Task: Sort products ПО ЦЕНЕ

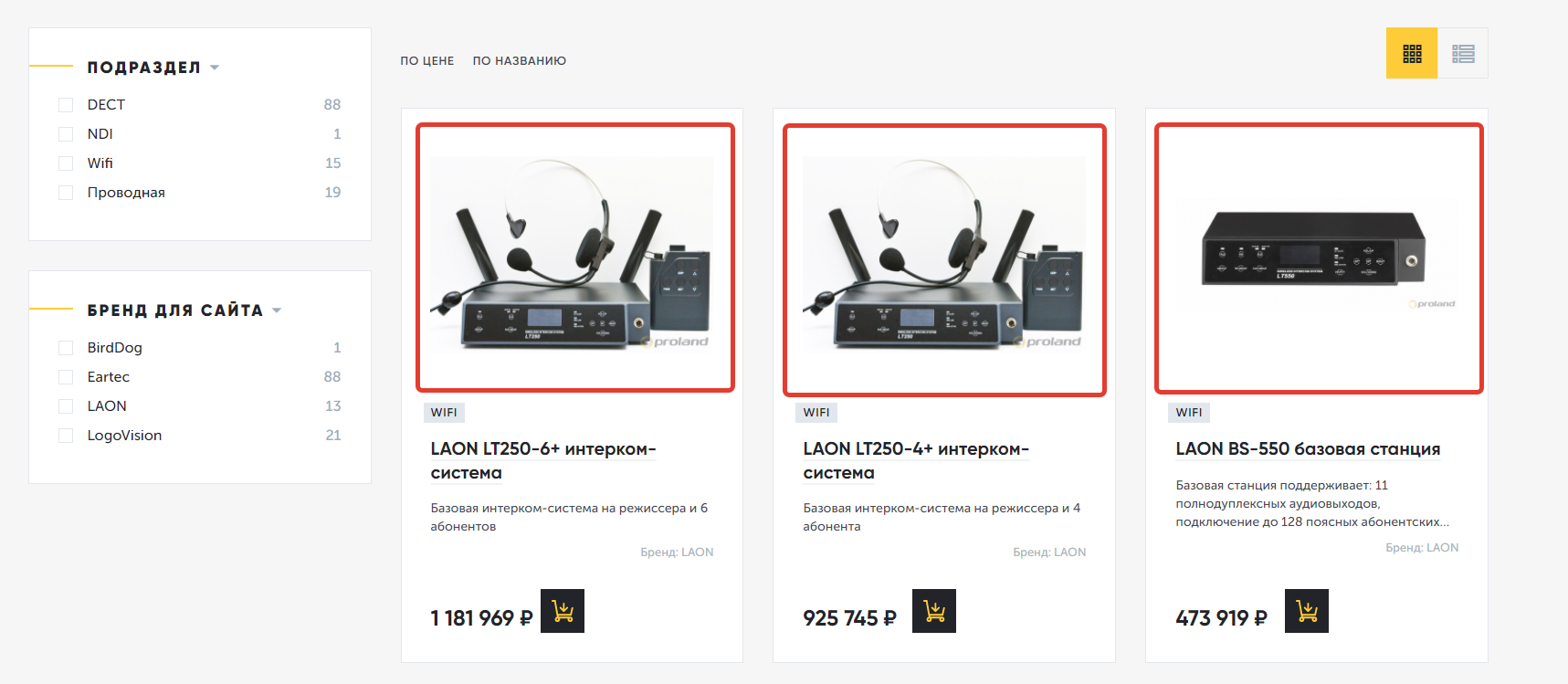Action: [x=426, y=61]
